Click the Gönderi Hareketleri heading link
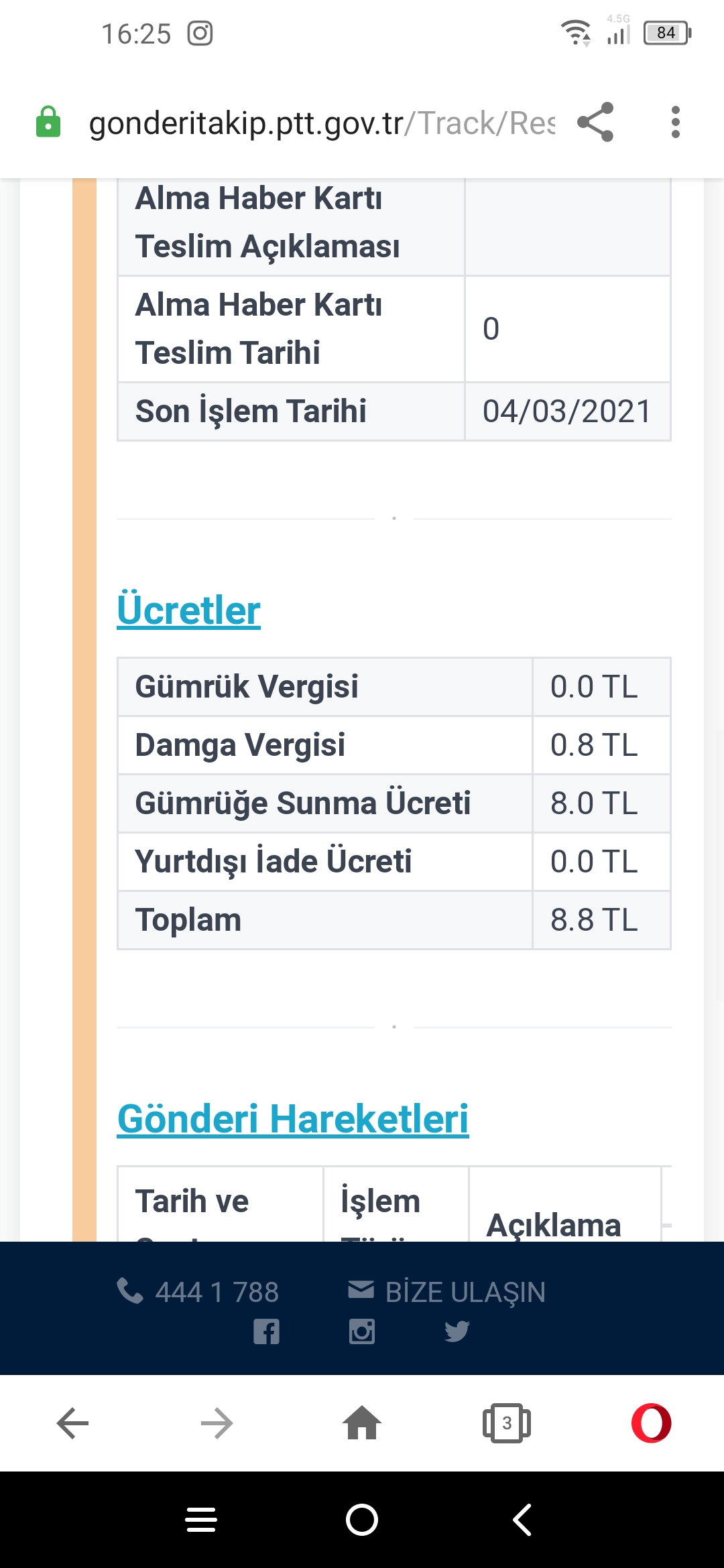 click(x=293, y=1118)
